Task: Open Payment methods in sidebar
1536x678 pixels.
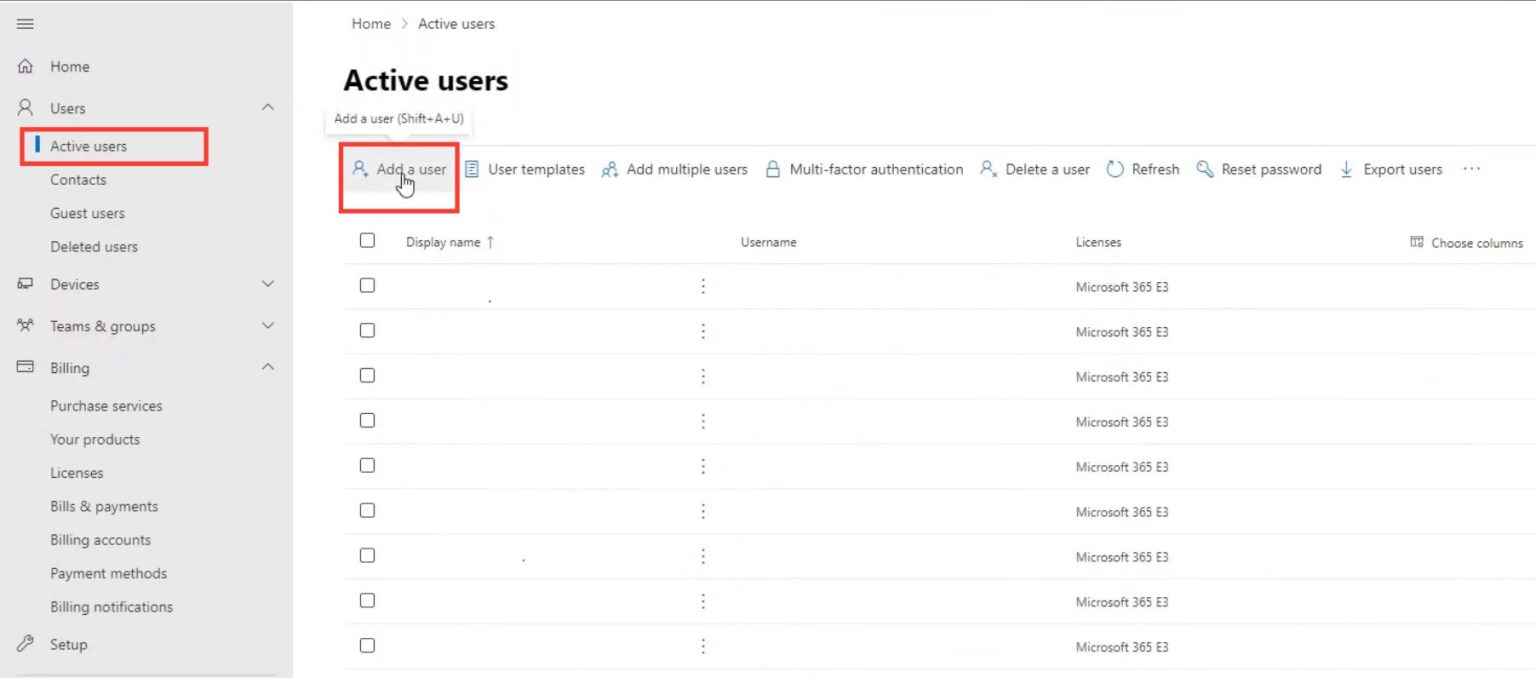Action: click(x=108, y=573)
